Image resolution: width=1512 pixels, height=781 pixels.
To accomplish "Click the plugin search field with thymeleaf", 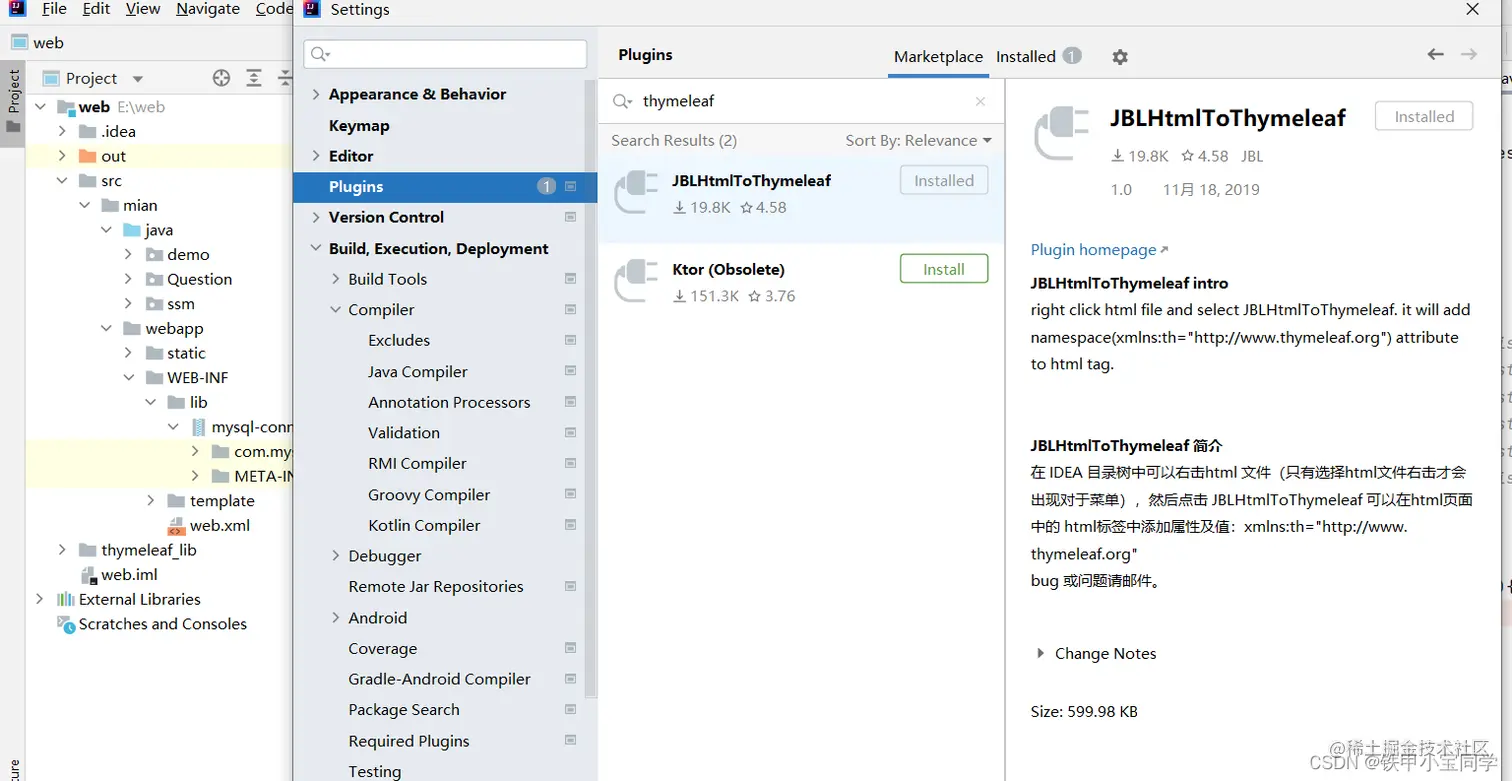I will coord(800,101).
